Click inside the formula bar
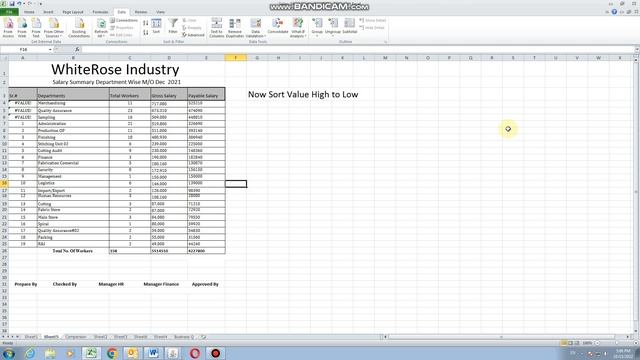The image size is (640, 360). click(358, 49)
